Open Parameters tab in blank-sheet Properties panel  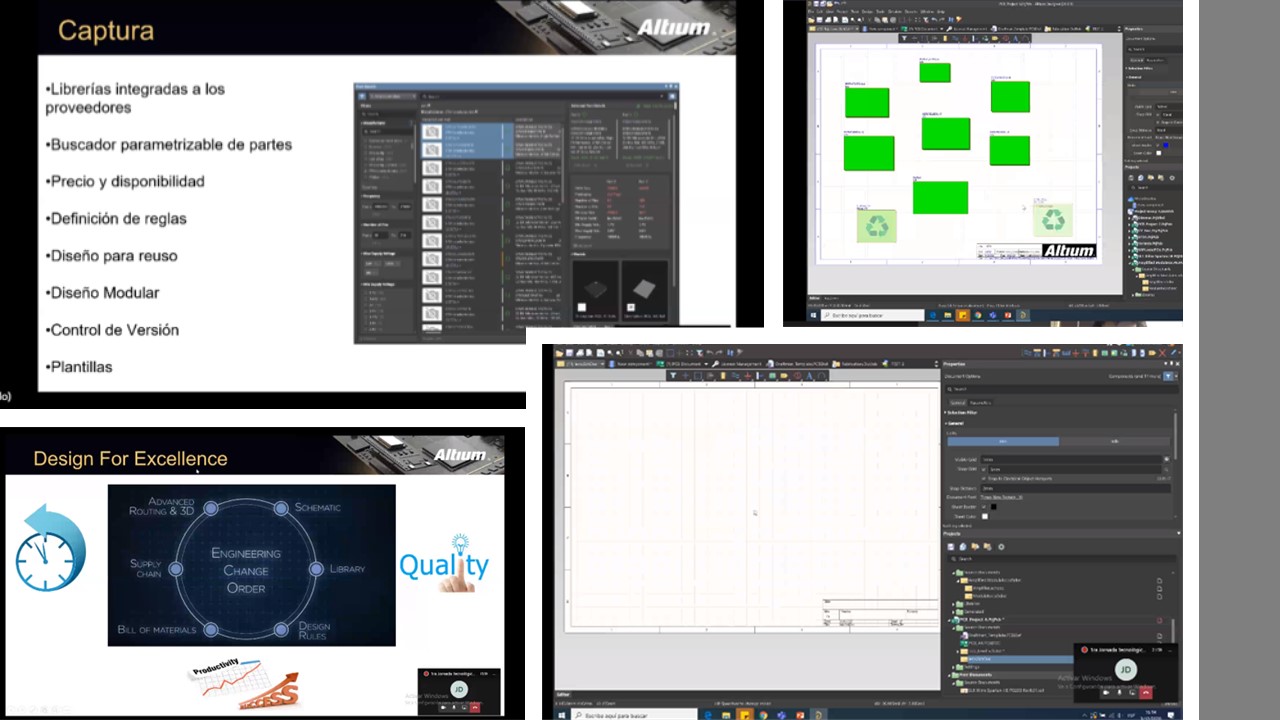(980, 403)
